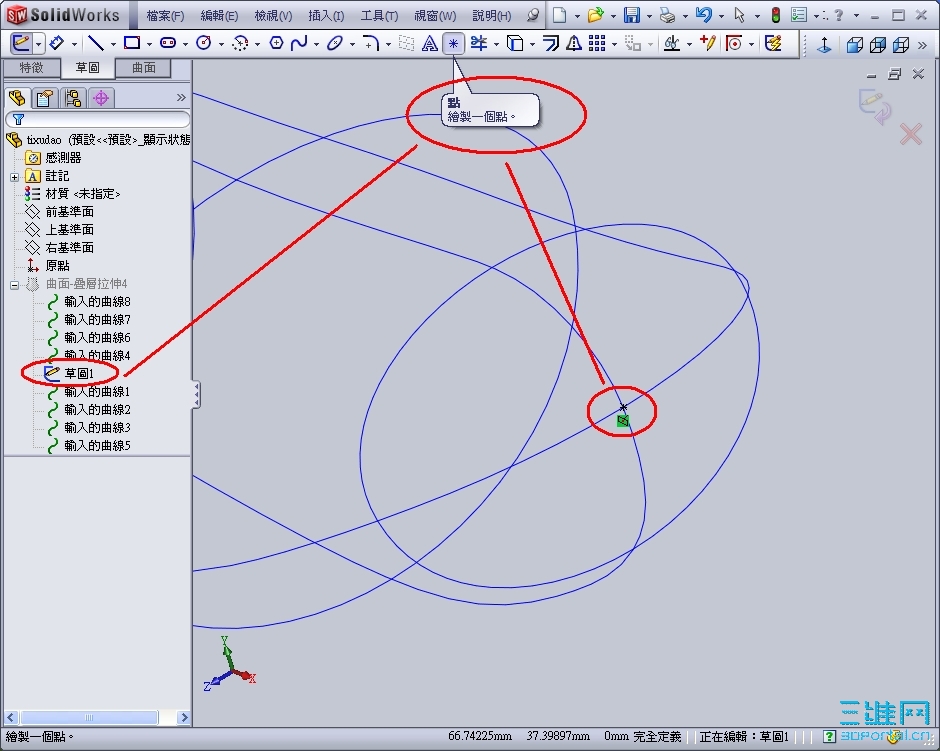This screenshot has height=751, width=940.
Task: Open the Options checklist icon
Action: [799, 15]
